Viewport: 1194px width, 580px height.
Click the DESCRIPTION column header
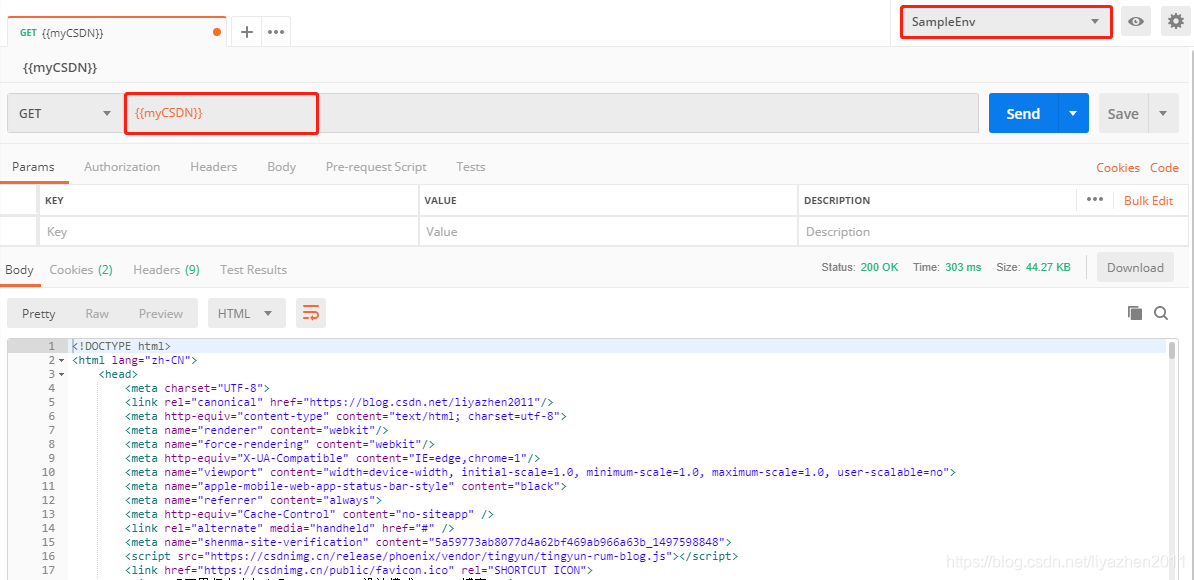[837, 200]
